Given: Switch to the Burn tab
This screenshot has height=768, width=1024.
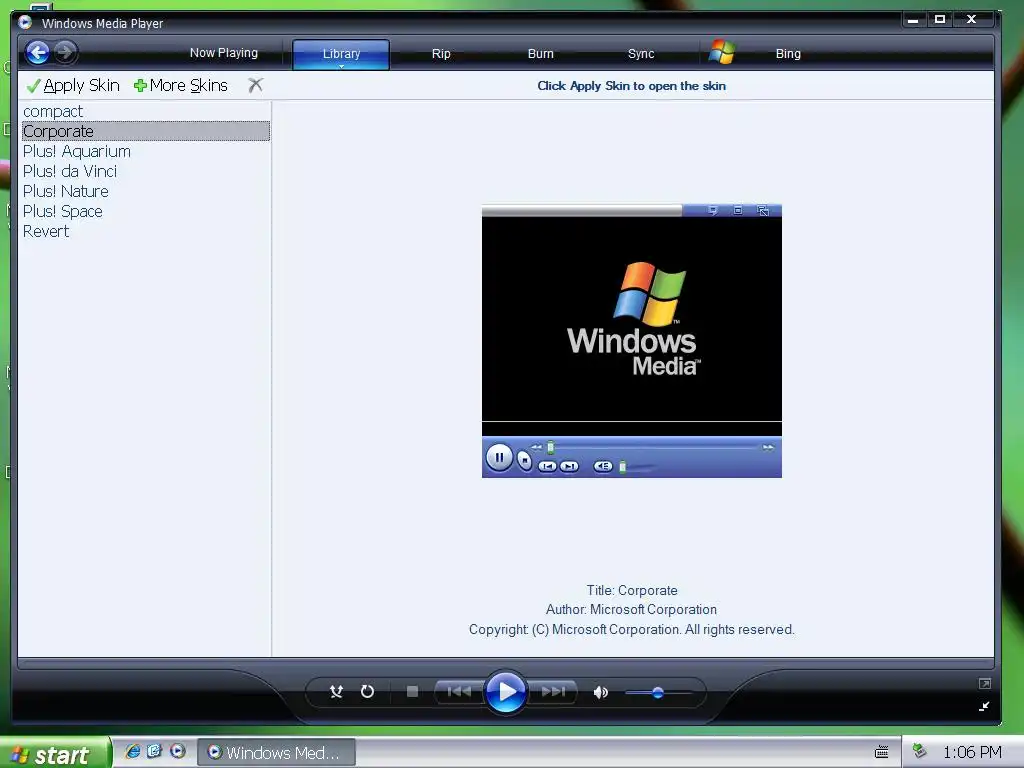Looking at the screenshot, I should 541,54.
